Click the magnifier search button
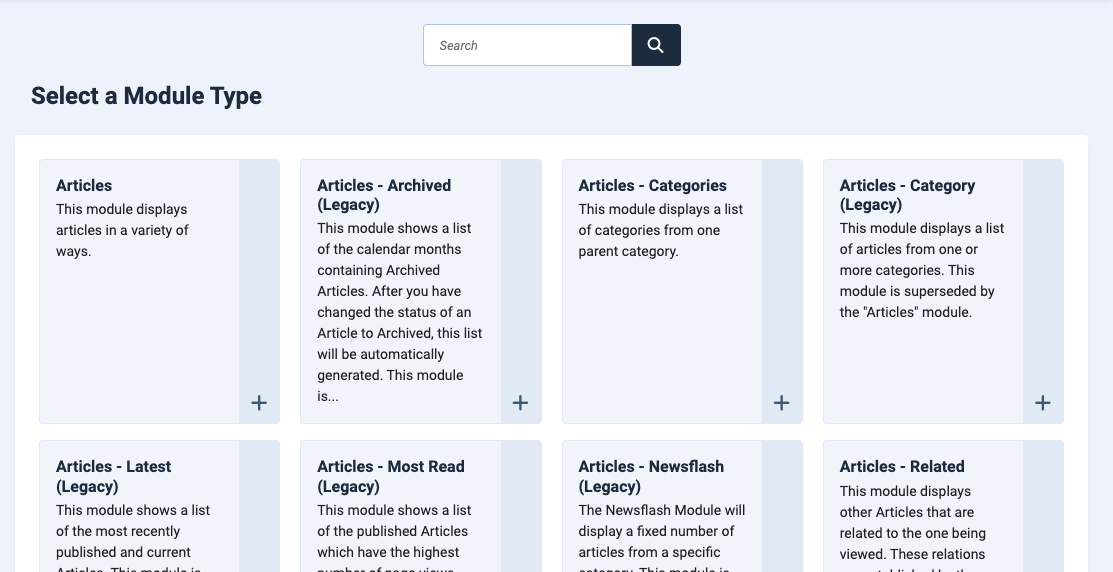The width and height of the screenshot is (1113, 572). point(656,45)
